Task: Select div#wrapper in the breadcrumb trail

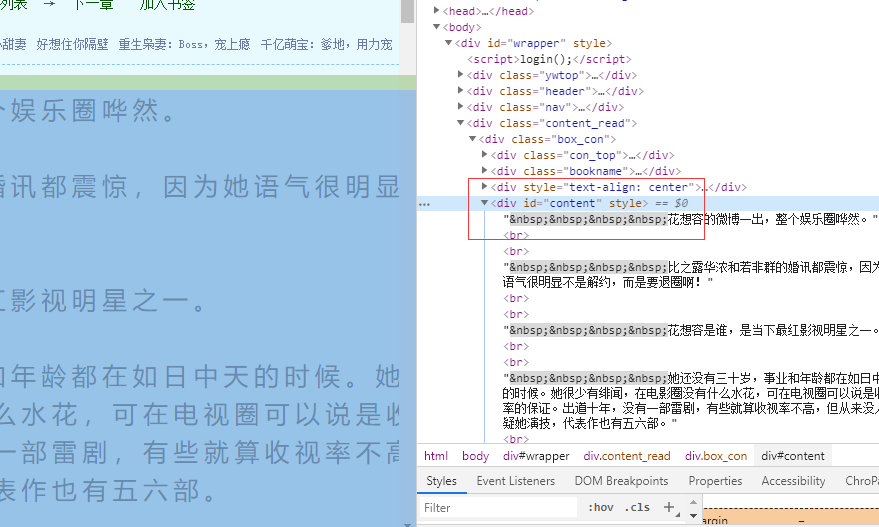Action: (536, 456)
